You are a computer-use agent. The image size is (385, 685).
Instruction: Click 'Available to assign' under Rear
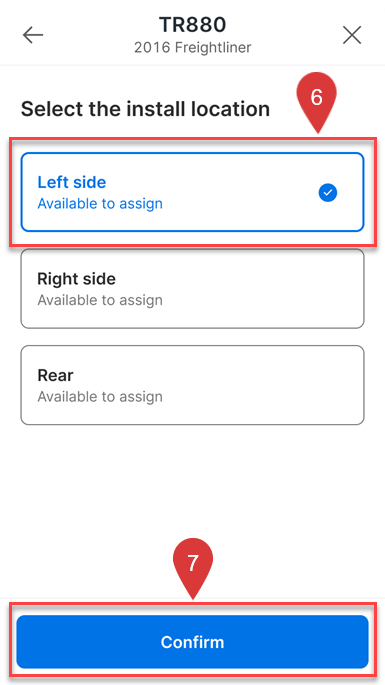(x=100, y=397)
